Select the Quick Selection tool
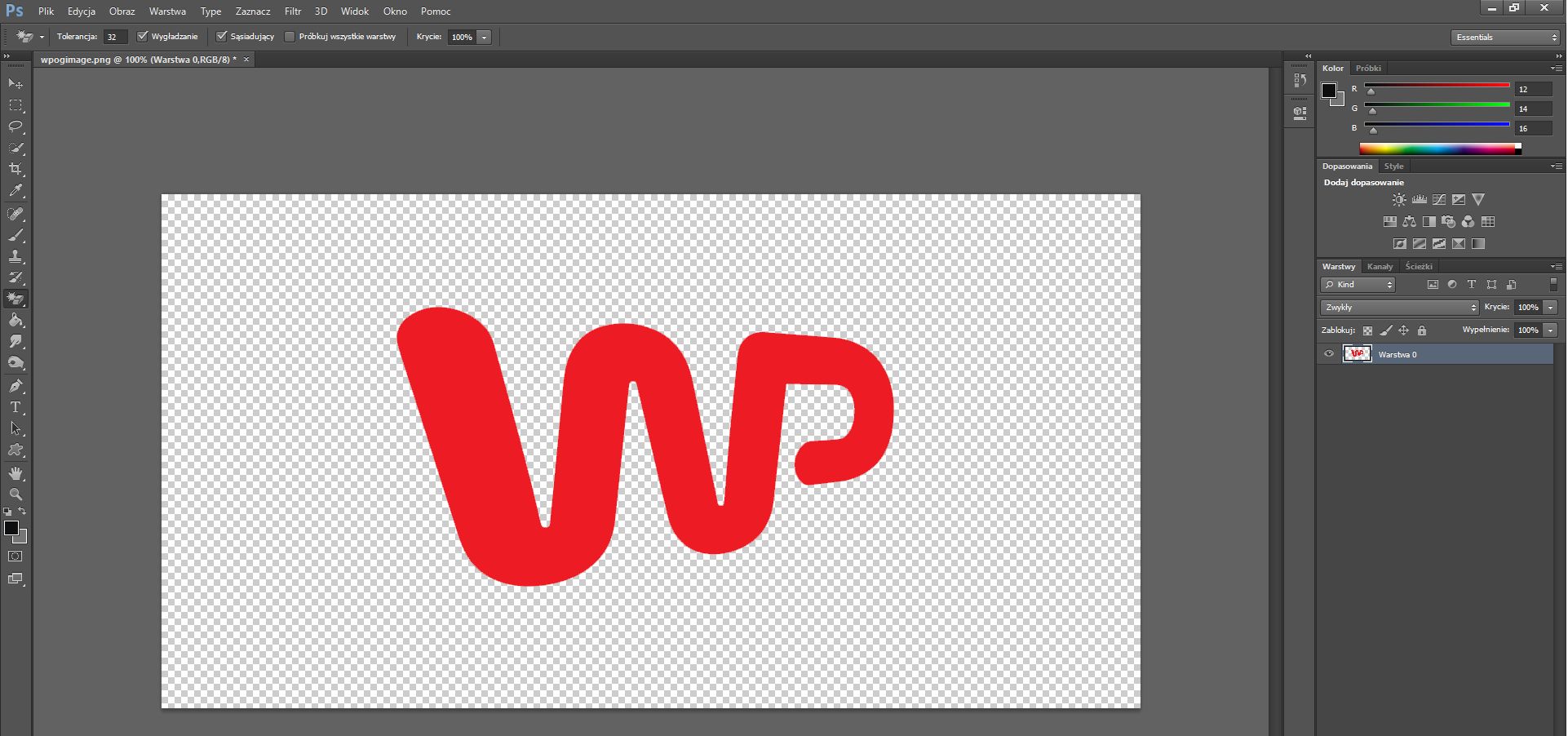The image size is (1568, 736). pos(16,148)
